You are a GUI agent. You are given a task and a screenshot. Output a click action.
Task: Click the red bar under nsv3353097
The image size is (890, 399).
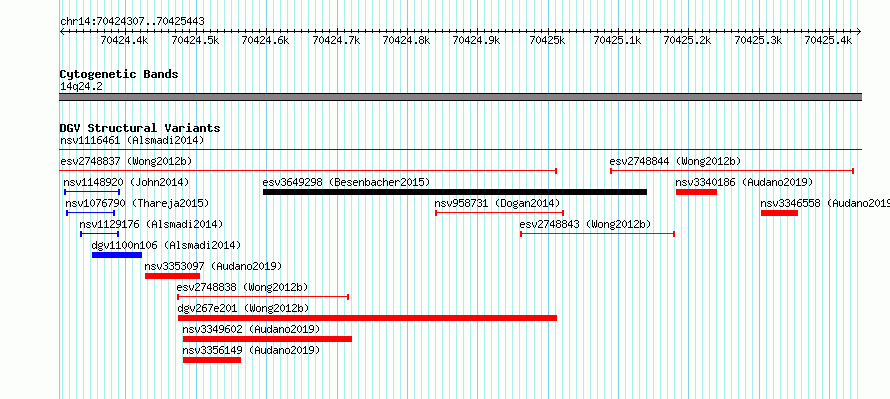pos(173,276)
